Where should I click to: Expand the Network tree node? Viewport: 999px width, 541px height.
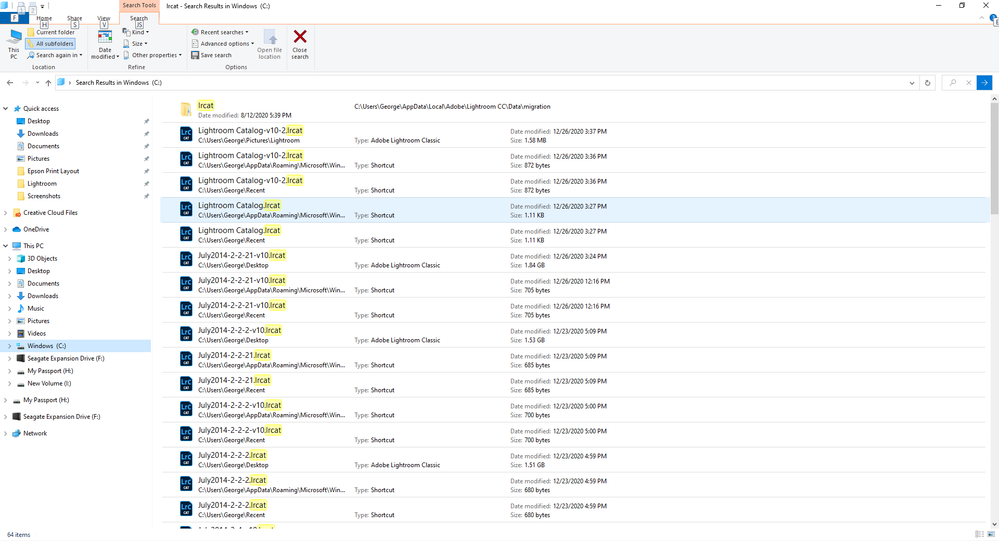pos(6,433)
